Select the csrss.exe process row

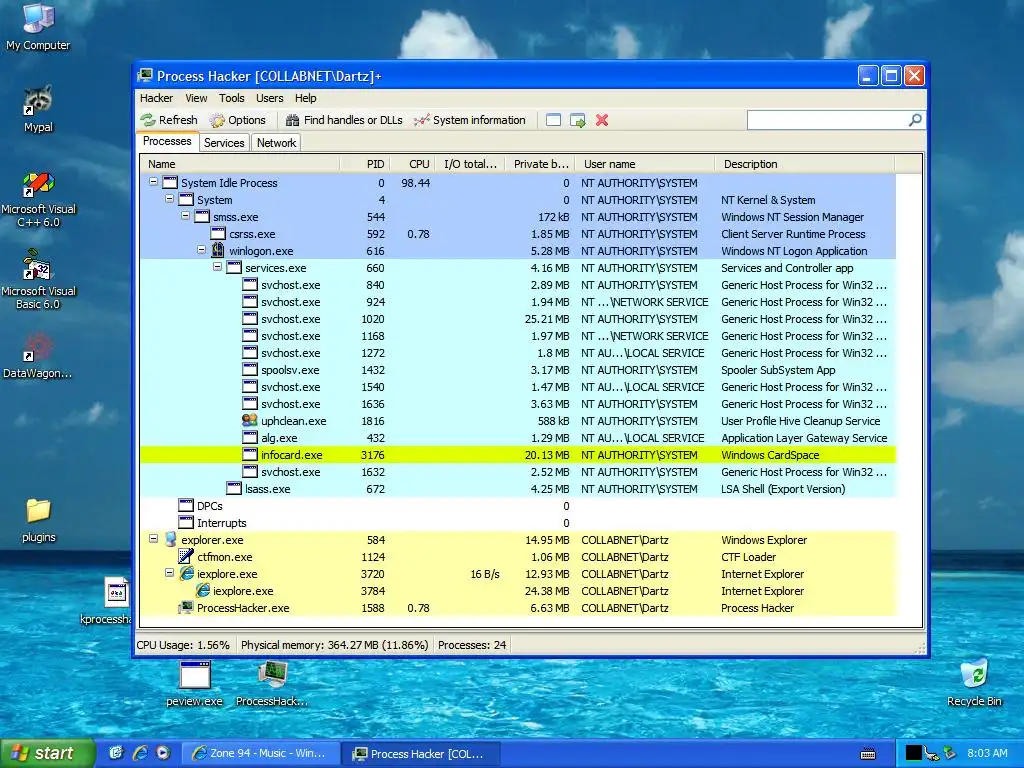518,234
